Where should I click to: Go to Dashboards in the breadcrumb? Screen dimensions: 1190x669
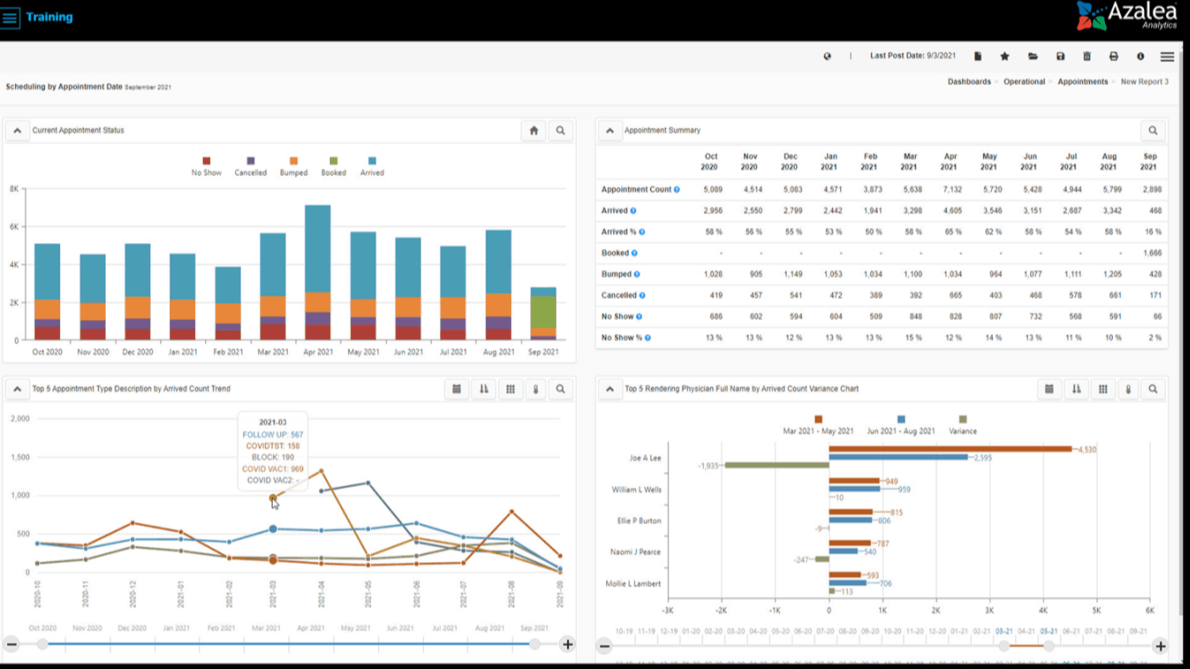[969, 82]
